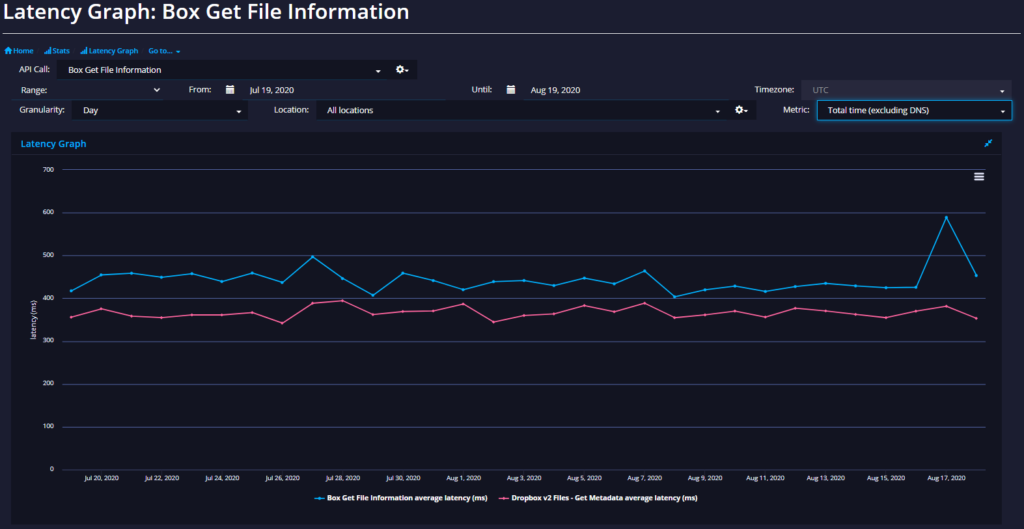Open Stats from breadcrumb bar
The width and height of the screenshot is (1024, 529).
point(57,50)
